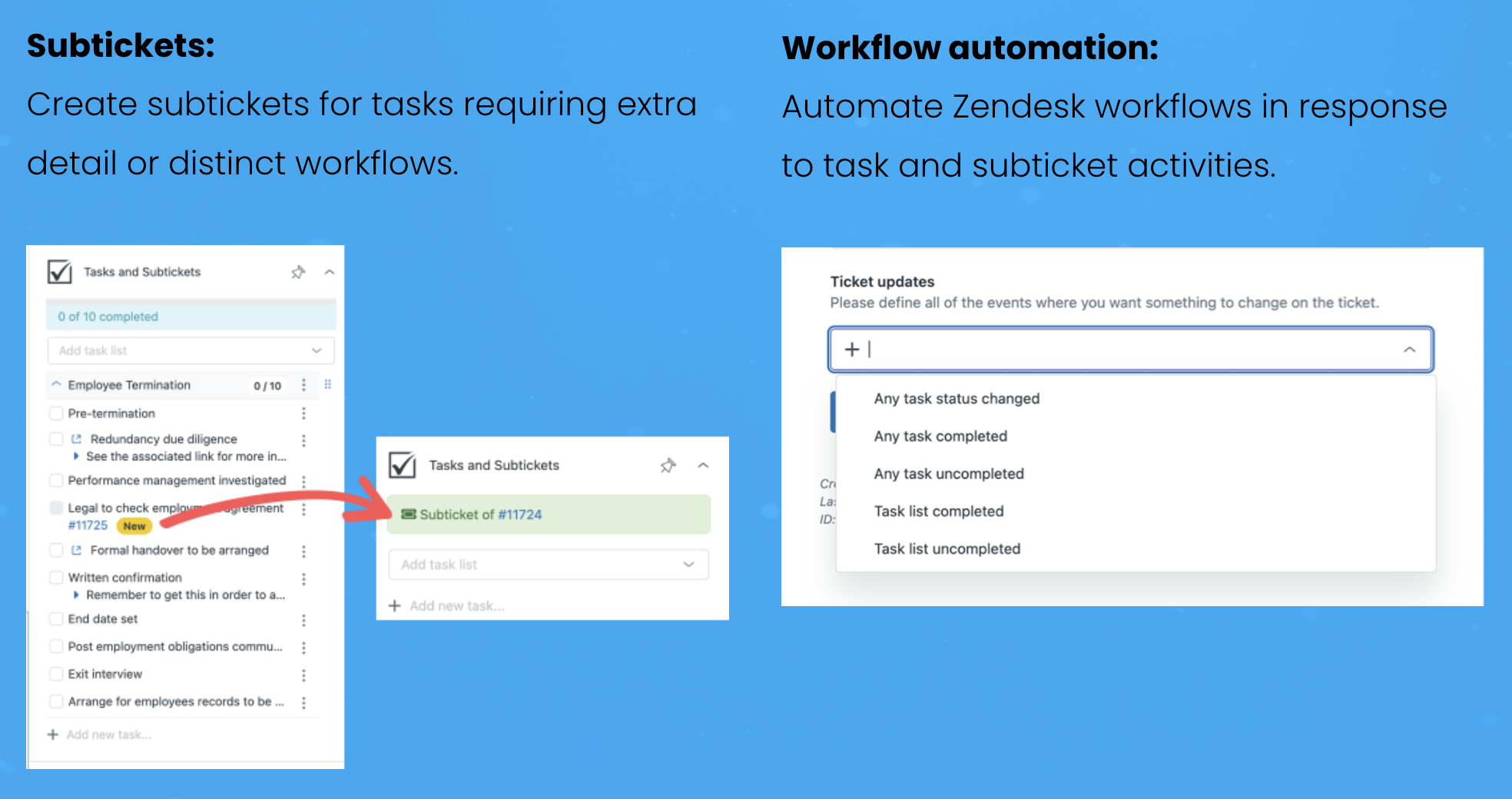The image size is (1512, 799).
Task: Check Performance management investigated task
Action: [x=56, y=480]
